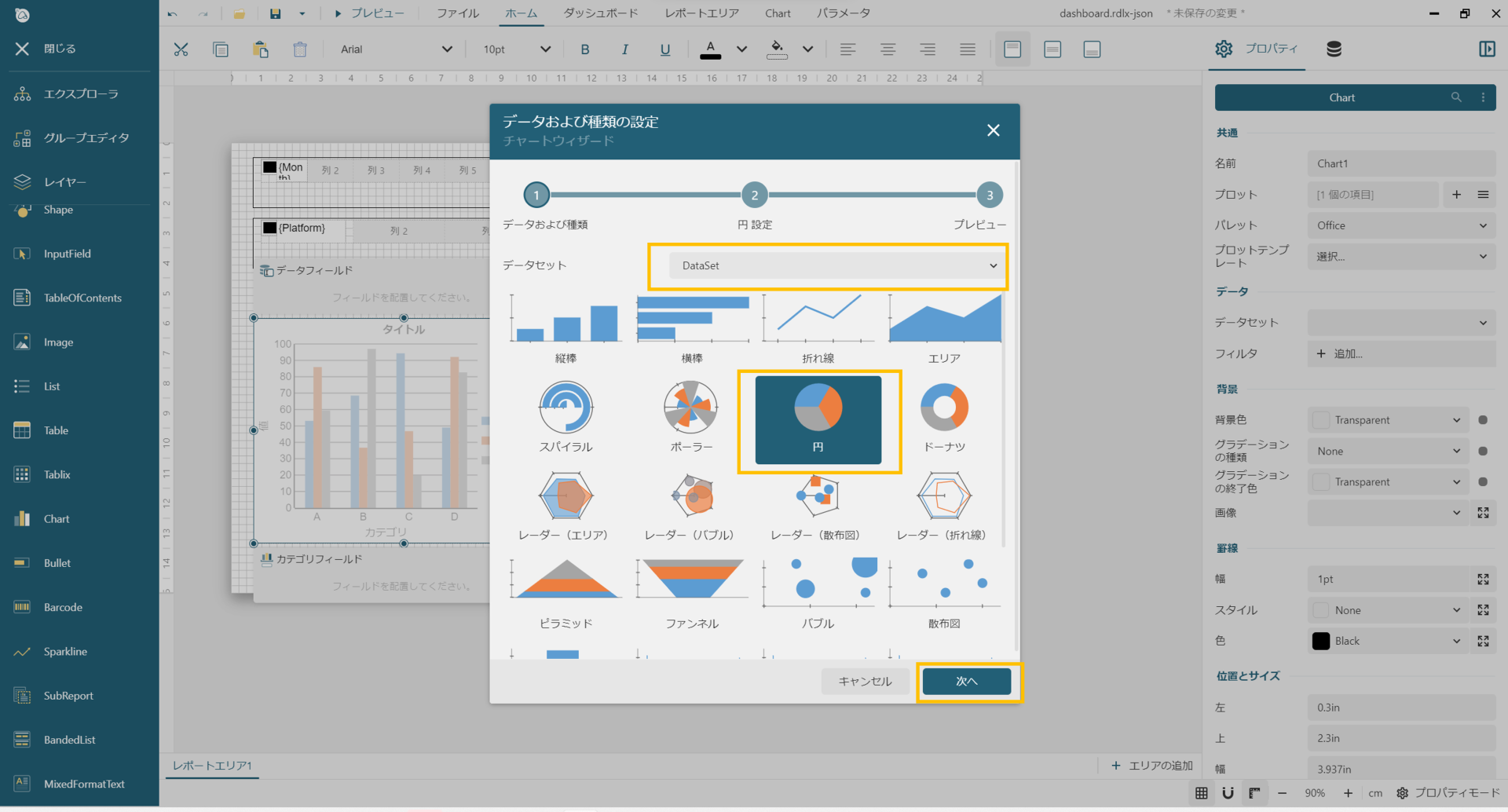Select the ピラミッド pyramid chart type
Viewport: 1508px width, 812px height.
pyautogui.click(x=565, y=594)
